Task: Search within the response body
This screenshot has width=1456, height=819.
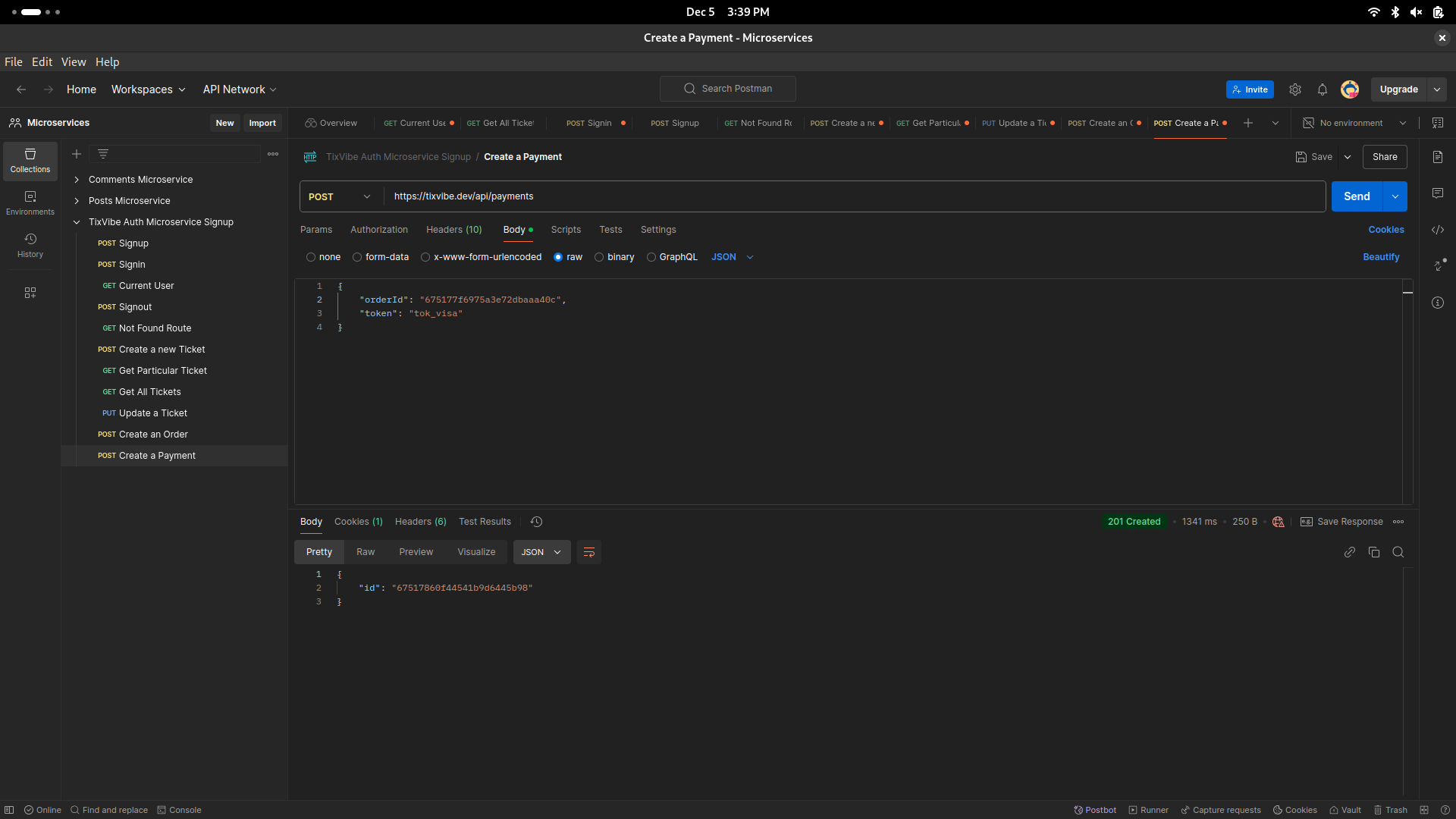Action: 1398,552
